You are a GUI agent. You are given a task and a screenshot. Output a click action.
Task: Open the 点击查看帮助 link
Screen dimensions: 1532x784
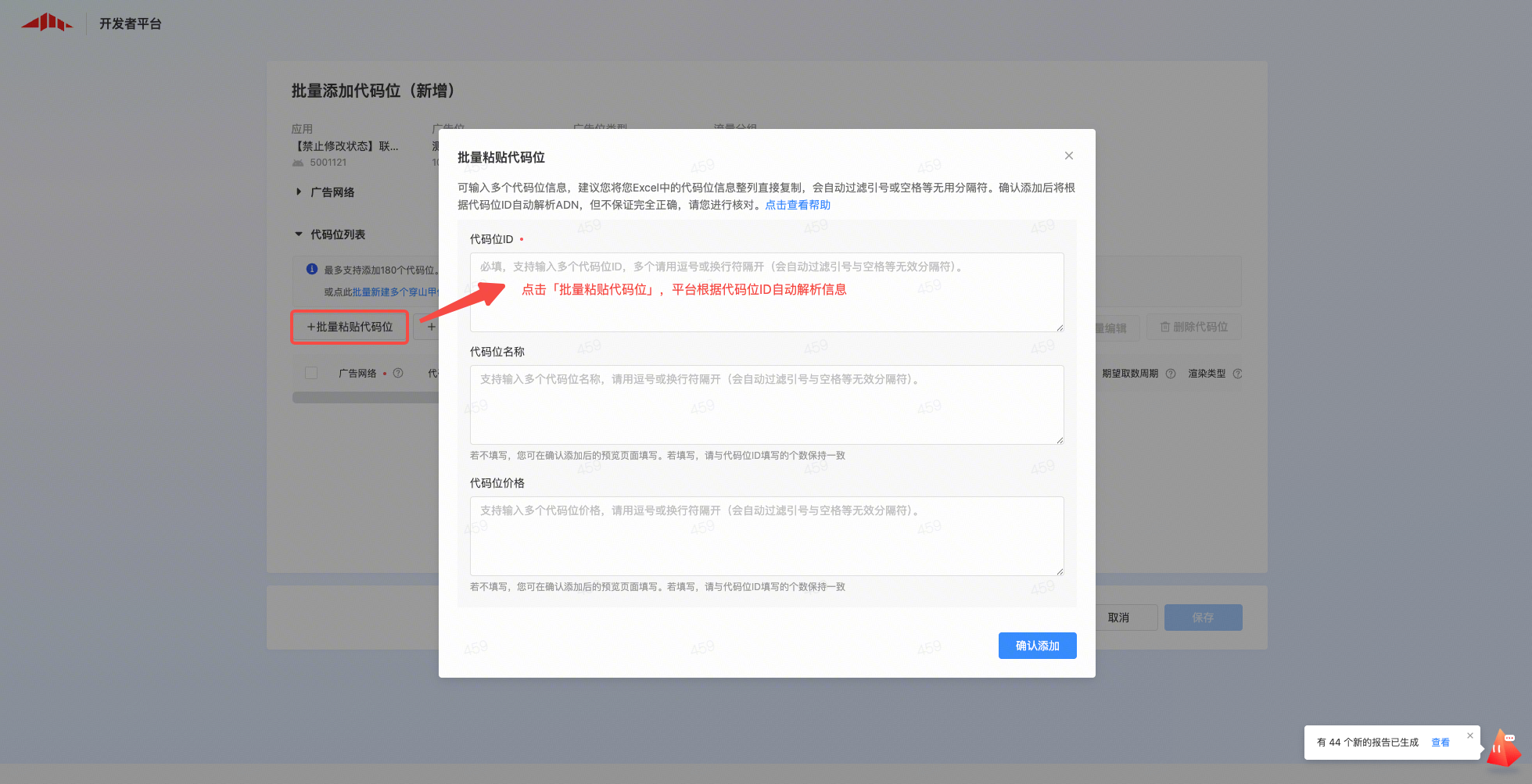coord(797,205)
